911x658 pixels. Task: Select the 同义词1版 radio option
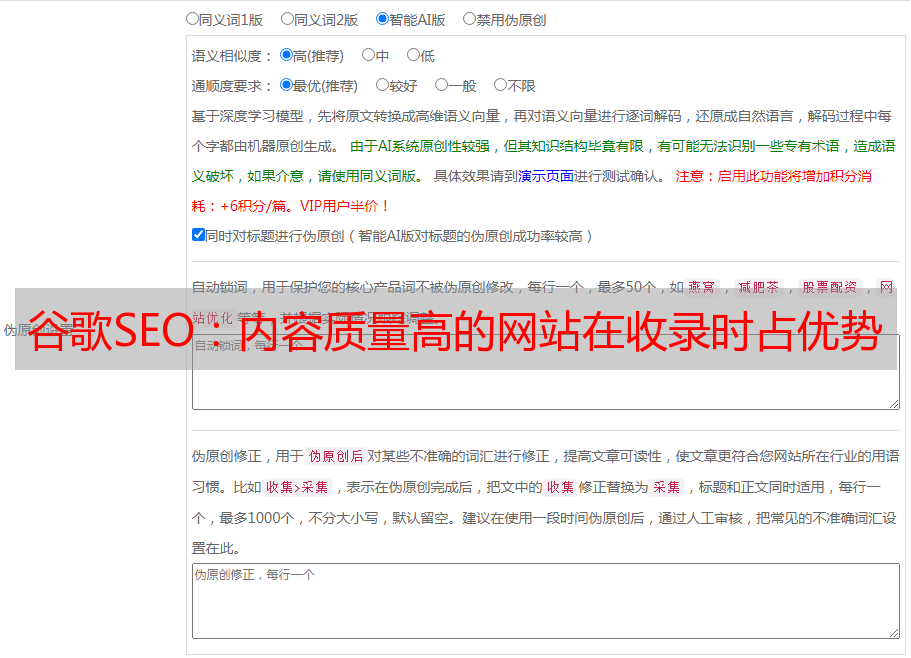(192, 19)
